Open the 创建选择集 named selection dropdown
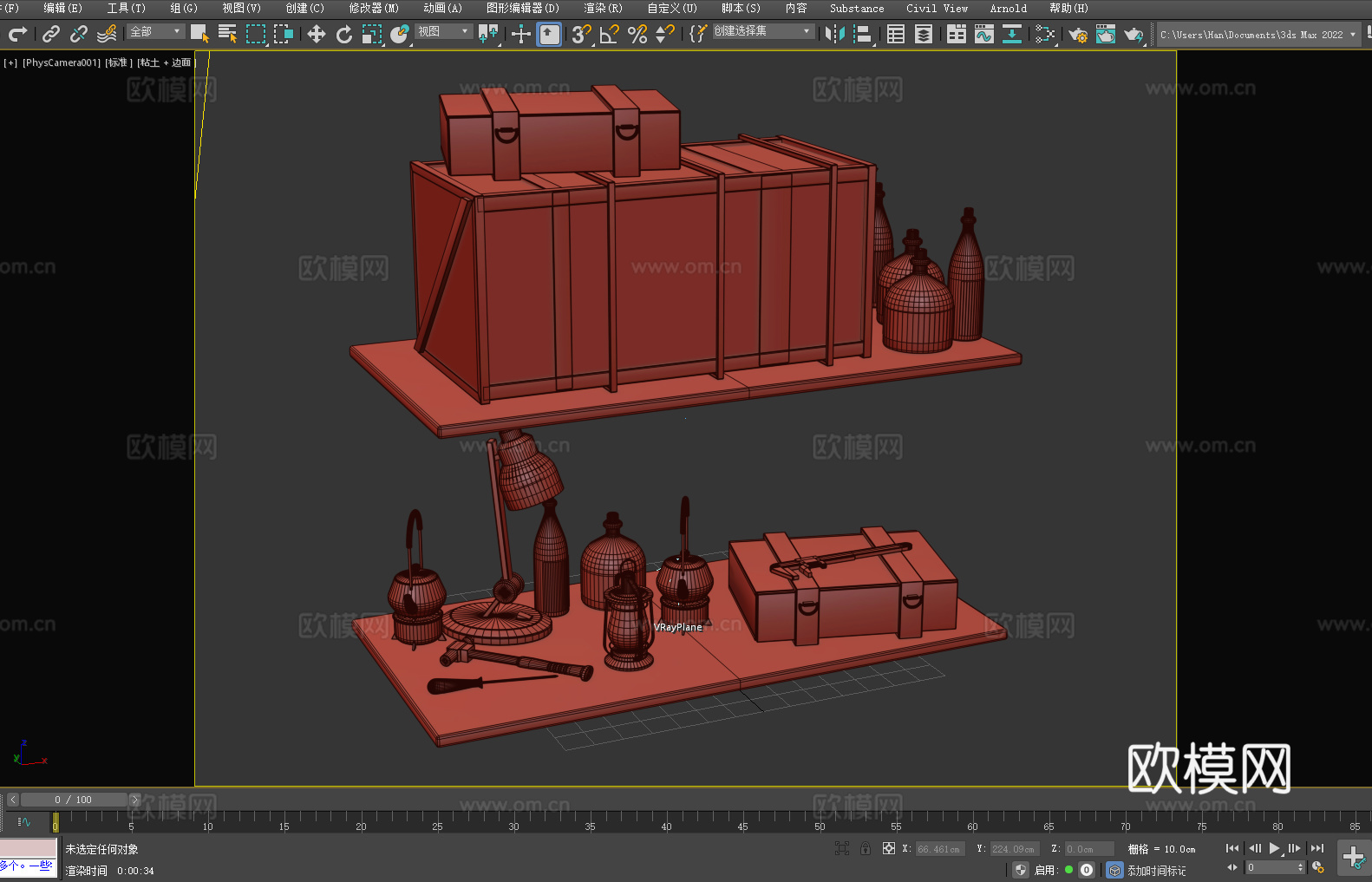 click(763, 31)
